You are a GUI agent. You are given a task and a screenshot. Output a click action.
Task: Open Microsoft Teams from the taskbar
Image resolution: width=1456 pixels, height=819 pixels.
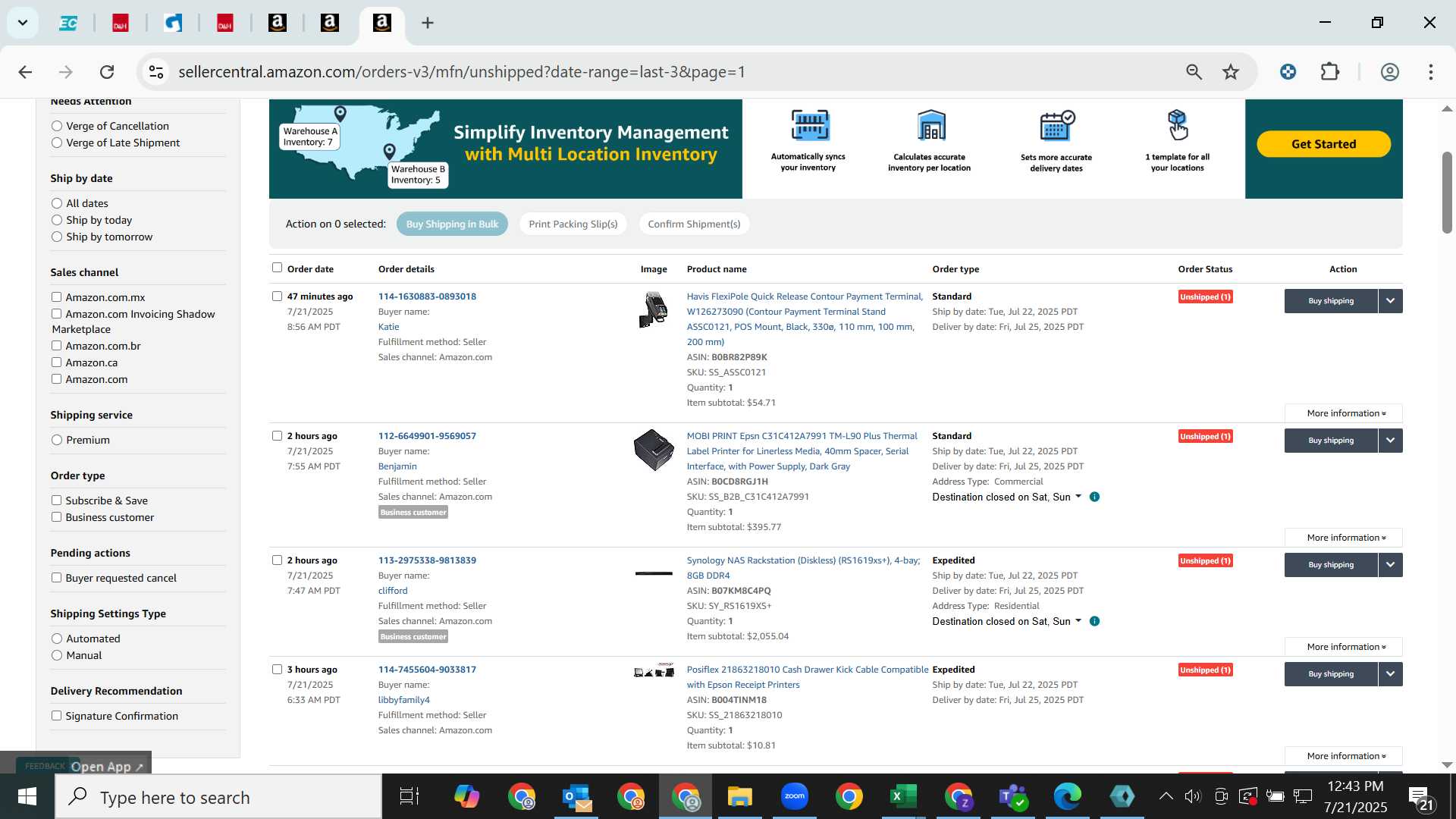pos(1012,797)
